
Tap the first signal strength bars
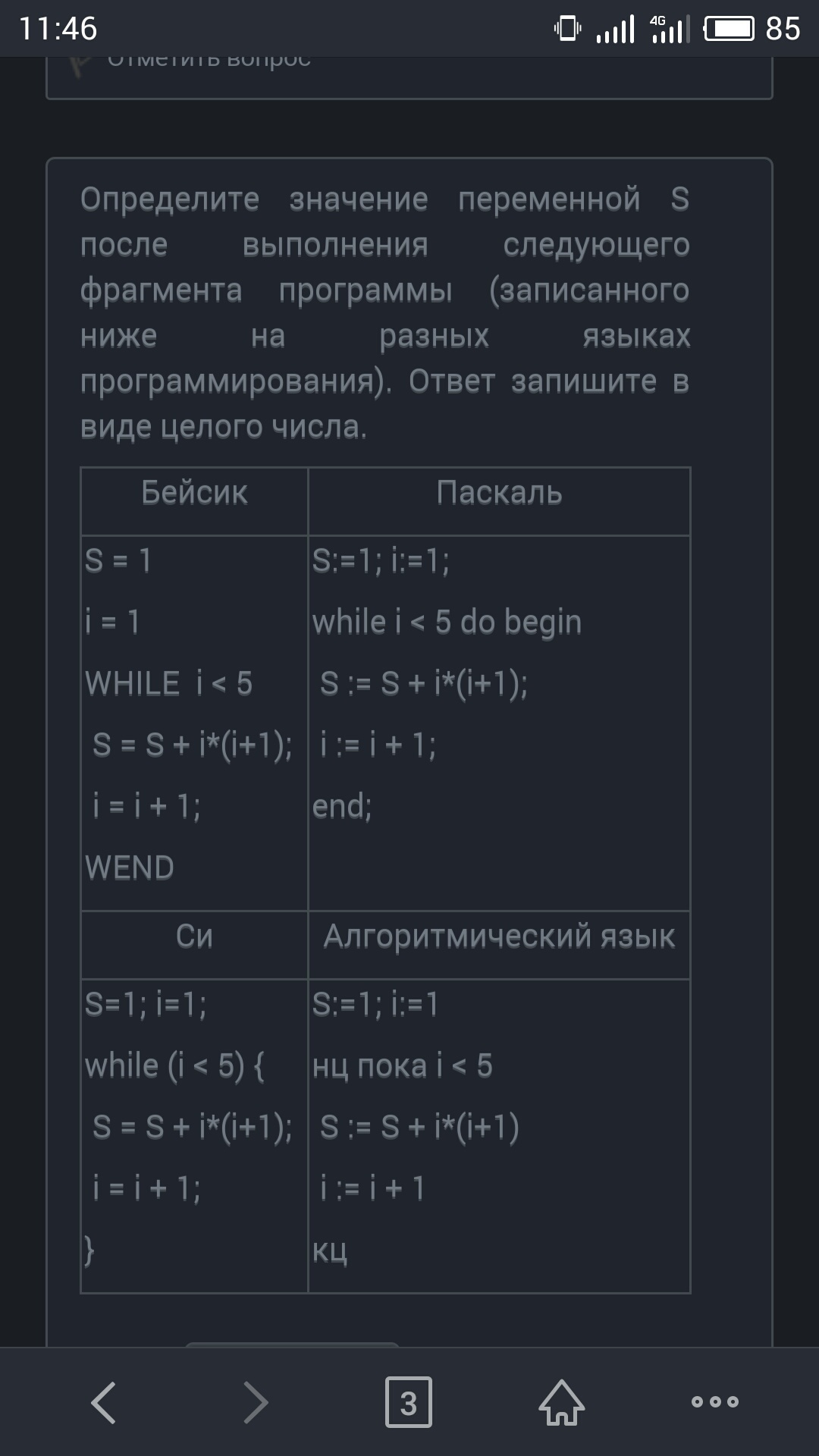pyautogui.click(x=615, y=30)
